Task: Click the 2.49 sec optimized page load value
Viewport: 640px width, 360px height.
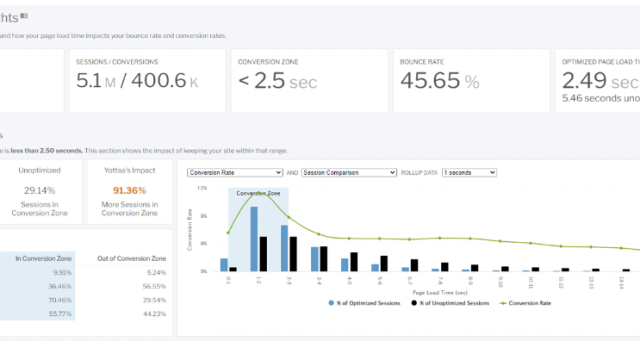Action: tap(600, 80)
